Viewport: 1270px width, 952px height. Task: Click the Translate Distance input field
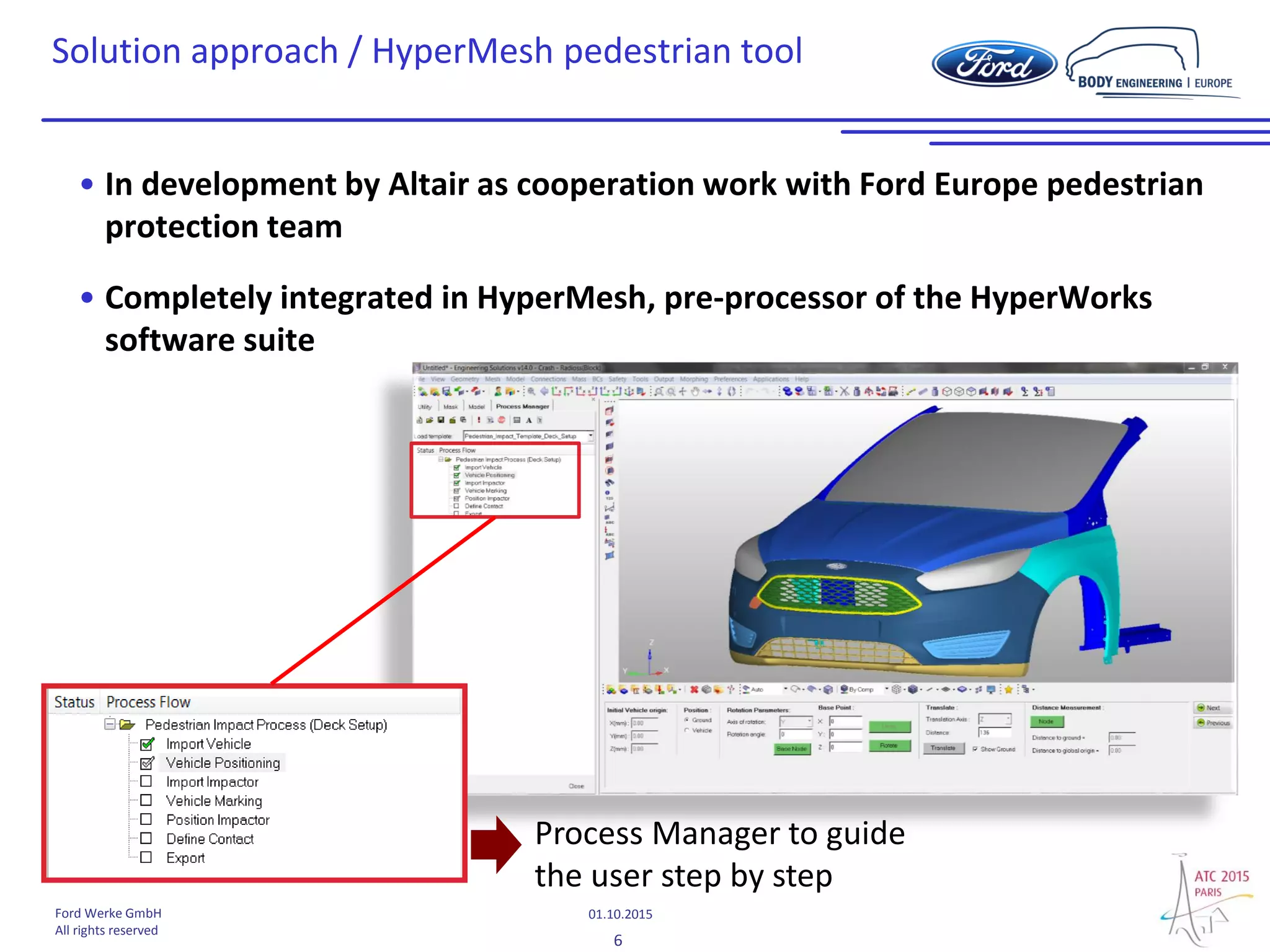pyautogui.click(x=994, y=733)
